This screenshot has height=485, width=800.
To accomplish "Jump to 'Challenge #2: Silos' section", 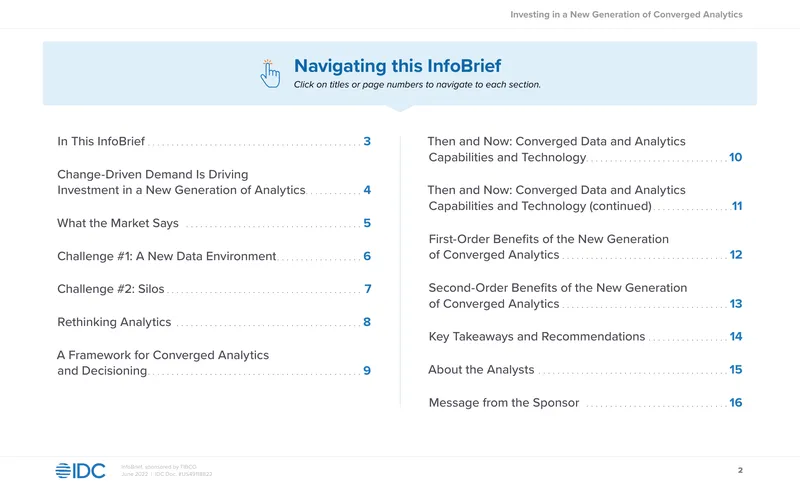I will [111, 289].
